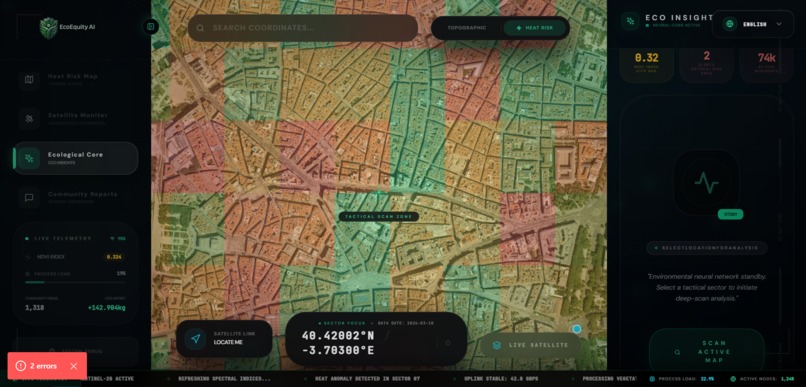The width and height of the screenshot is (806, 387).
Task: Click the Satellite Monitor icon in sidebar
Action: tap(29, 119)
